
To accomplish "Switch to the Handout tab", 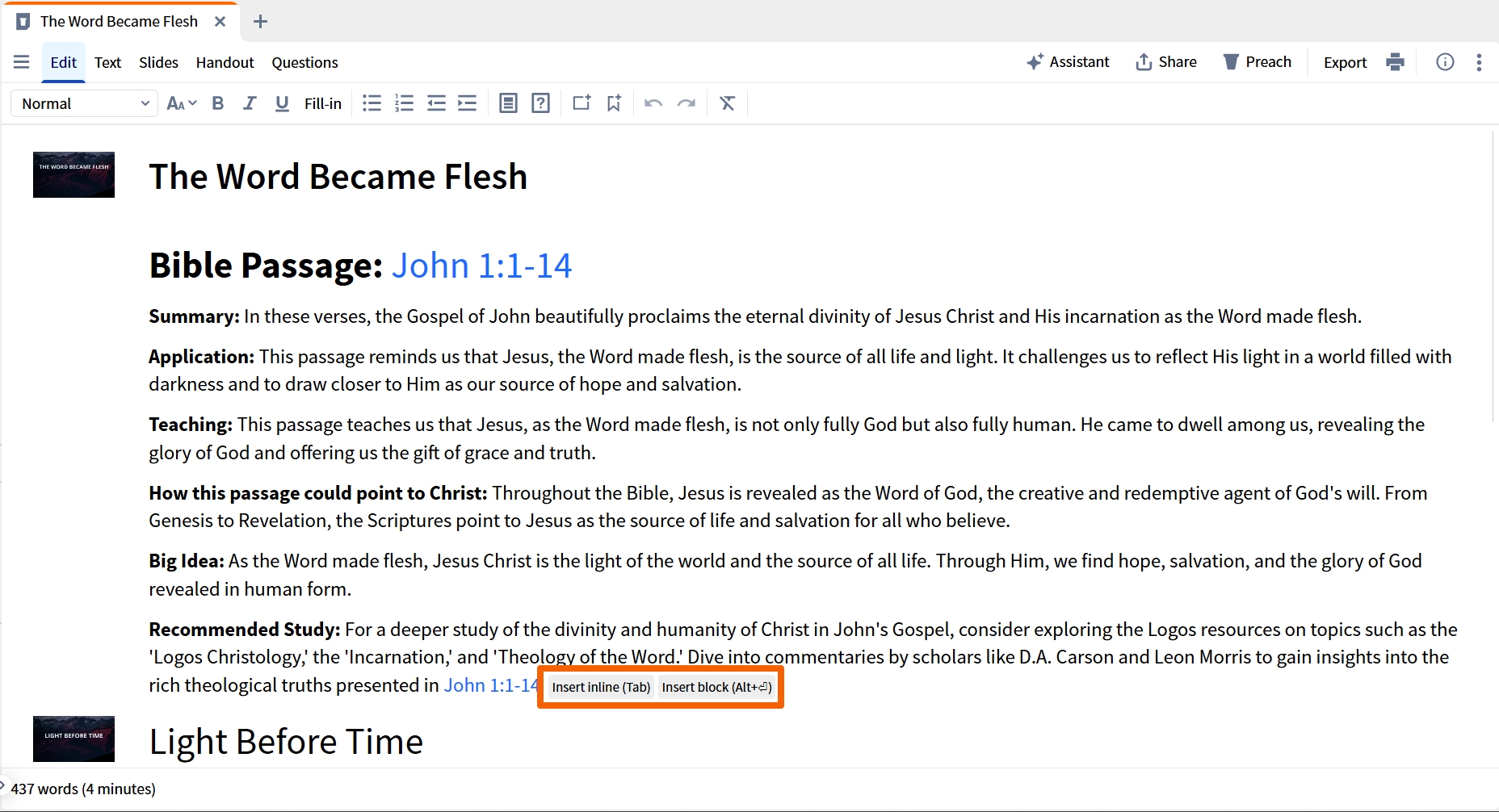I will point(225,62).
